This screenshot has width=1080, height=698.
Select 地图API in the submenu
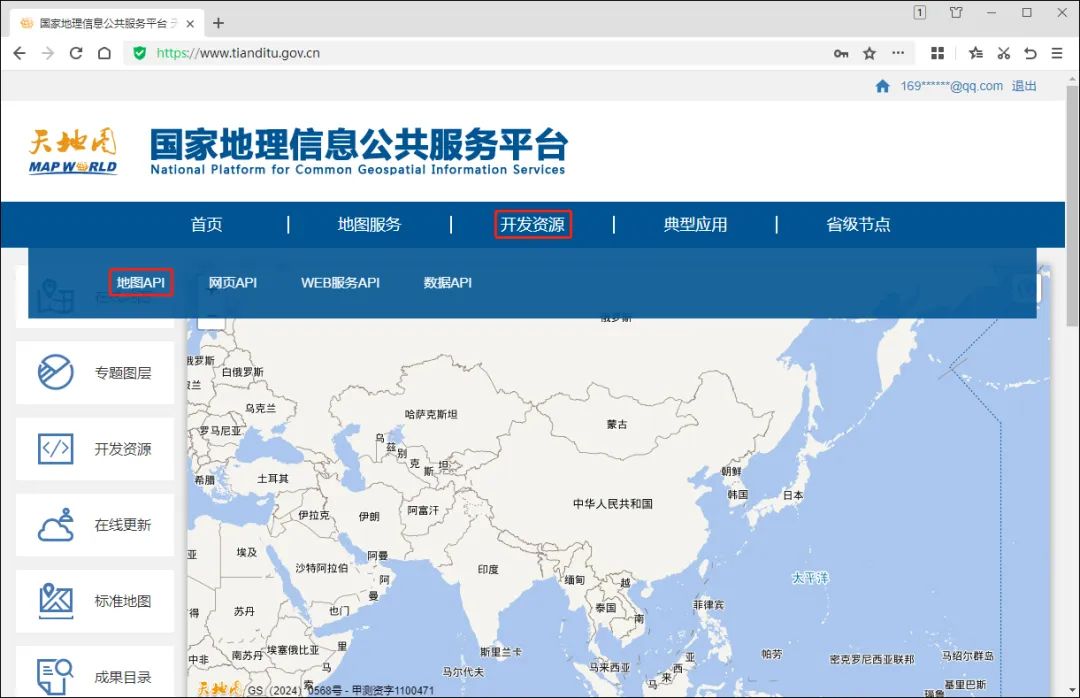coord(141,283)
